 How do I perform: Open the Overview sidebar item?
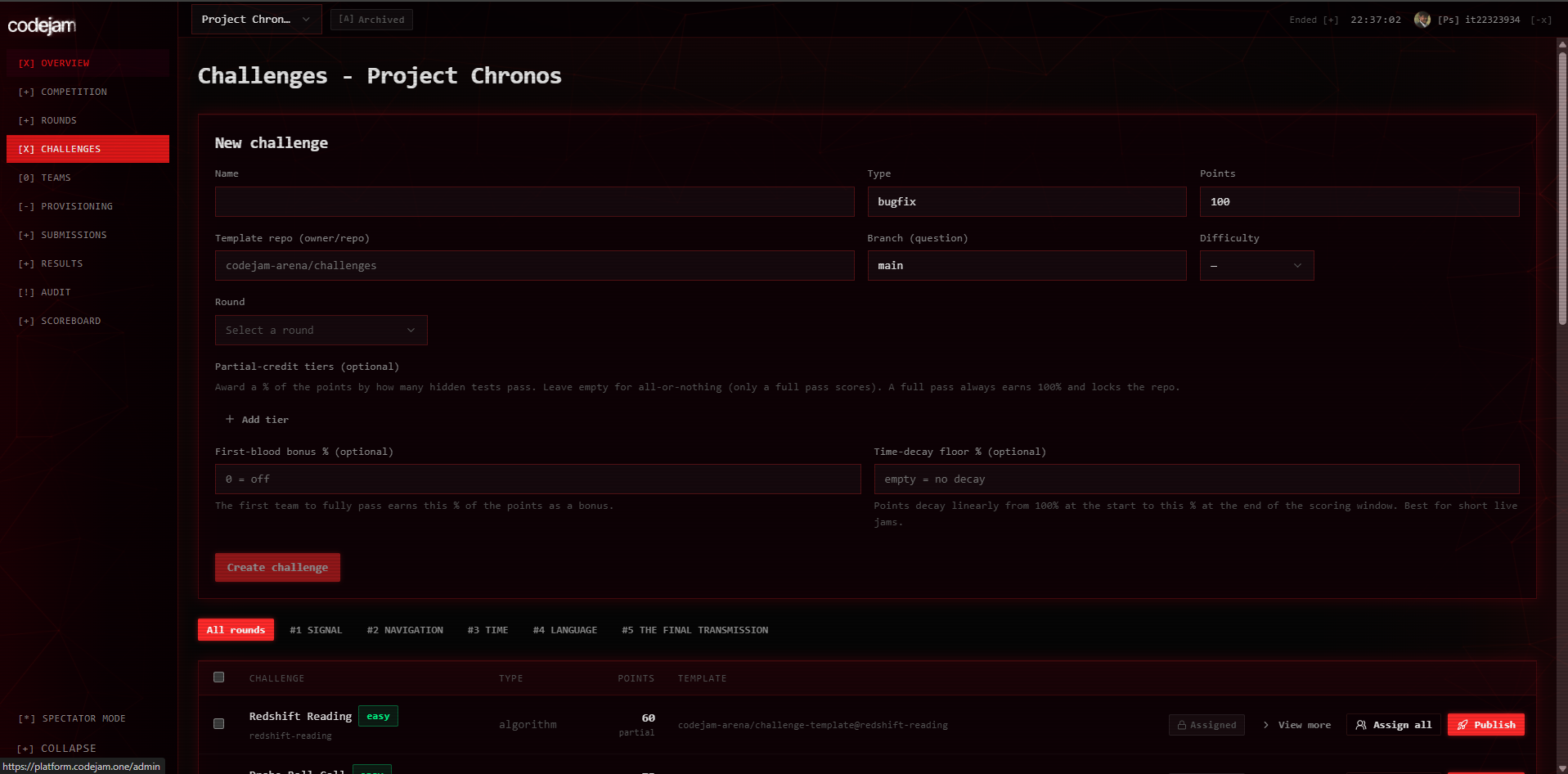click(88, 63)
